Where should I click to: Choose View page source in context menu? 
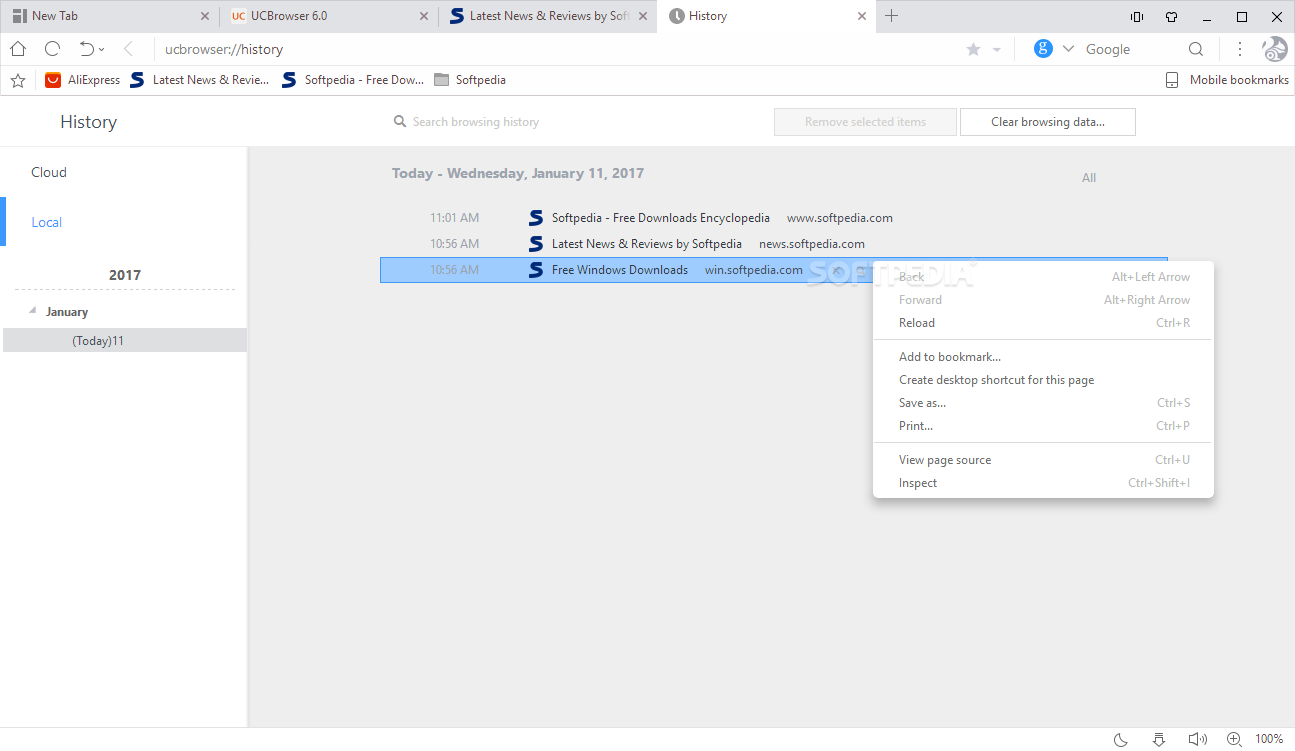click(1043, 459)
